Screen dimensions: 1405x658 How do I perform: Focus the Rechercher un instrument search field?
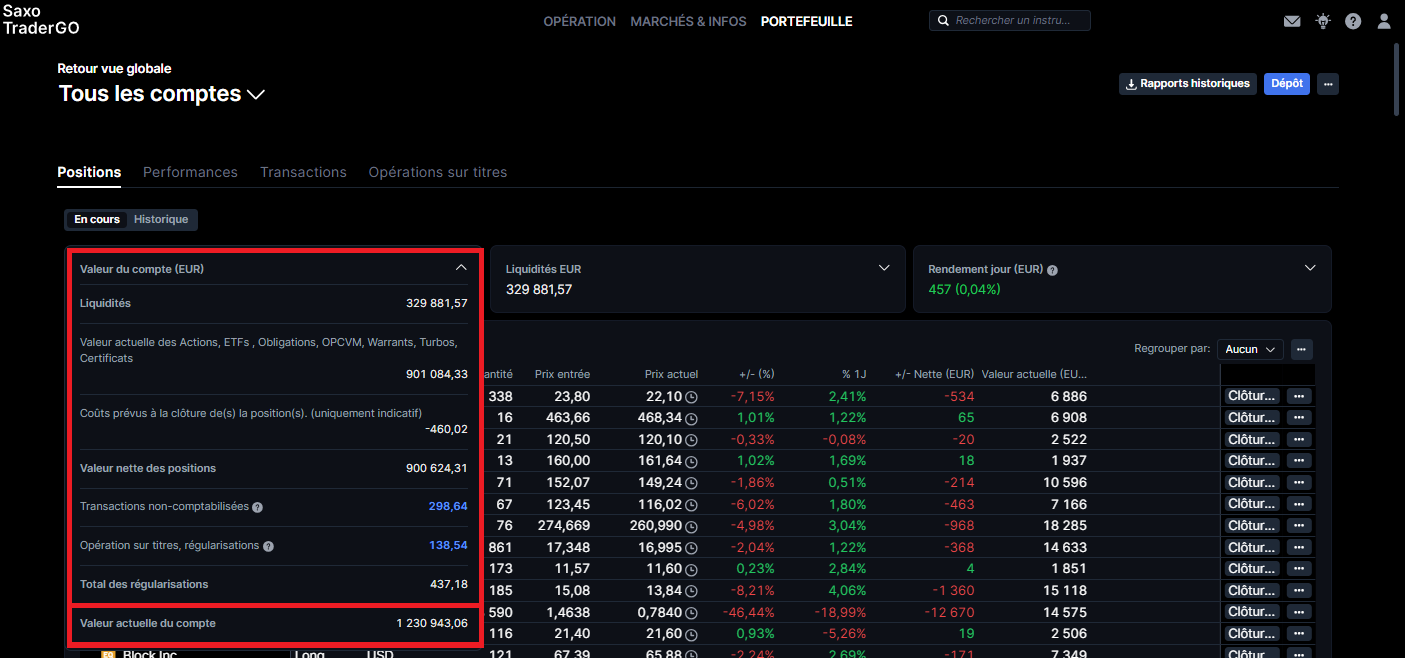(1010, 20)
